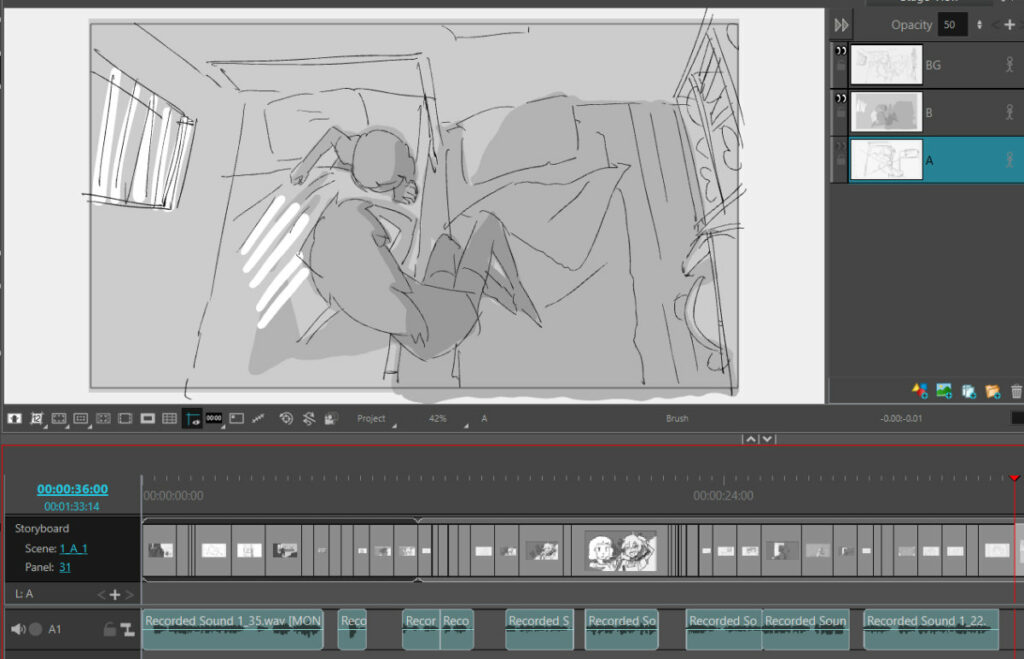The width and height of the screenshot is (1024, 659).
Task: Click the Show Grid icon
Action: pyautogui.click(x=170, y=418)
